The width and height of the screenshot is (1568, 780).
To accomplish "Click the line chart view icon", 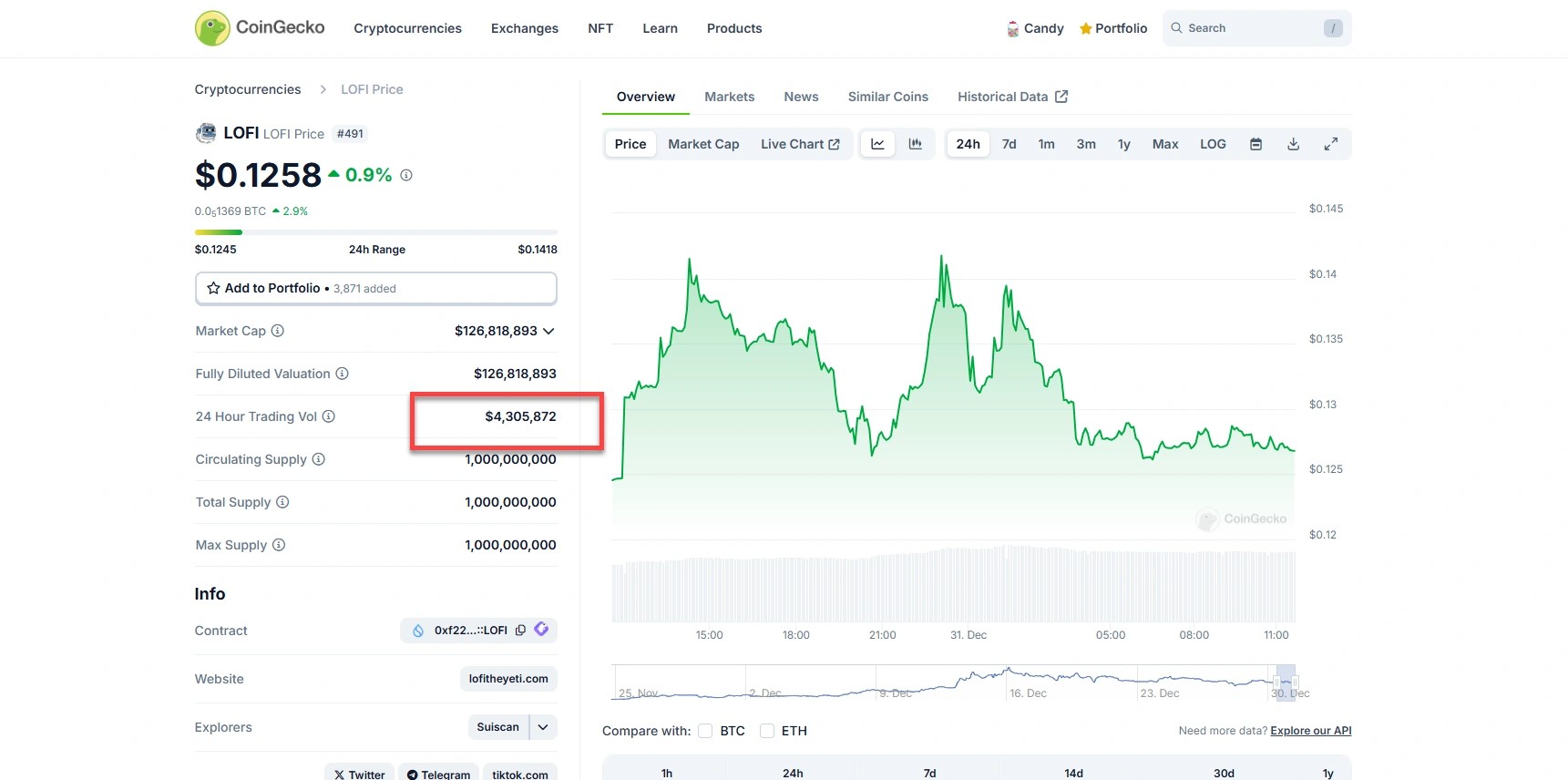I will pos(877,144).
